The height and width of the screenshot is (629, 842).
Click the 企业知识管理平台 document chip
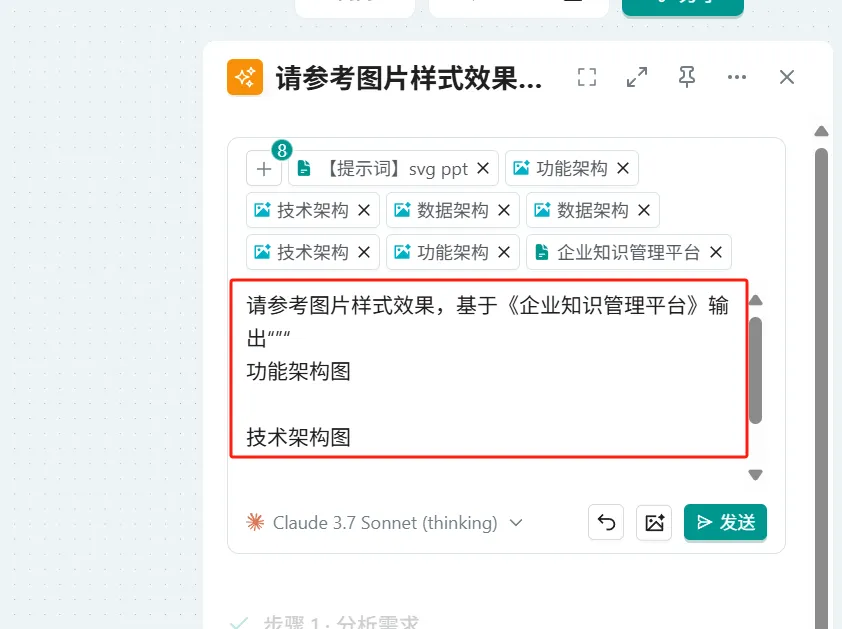click(618, 252)
